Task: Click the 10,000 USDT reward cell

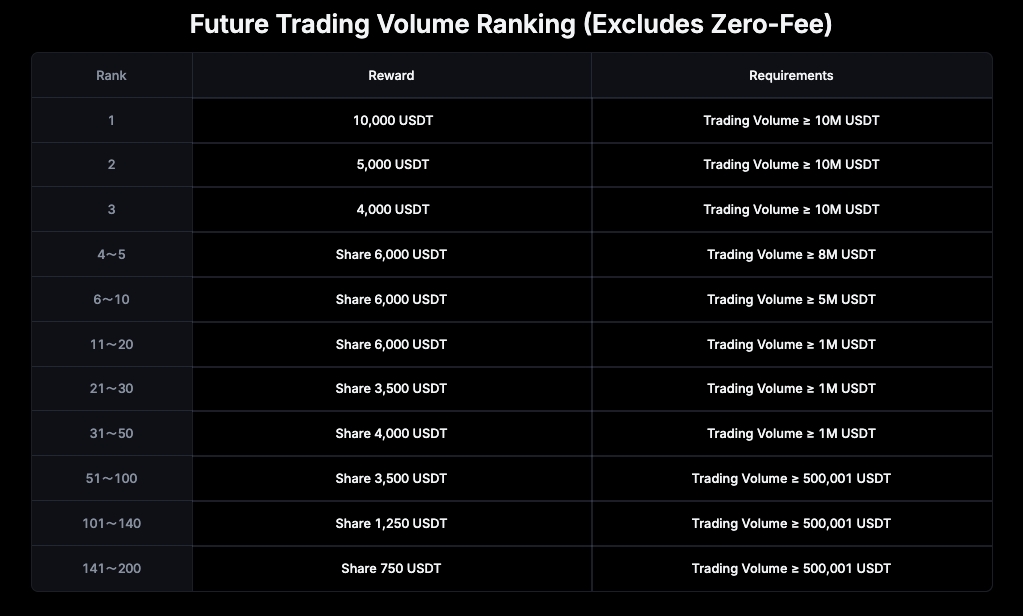Action: click(x=391, y=120)
